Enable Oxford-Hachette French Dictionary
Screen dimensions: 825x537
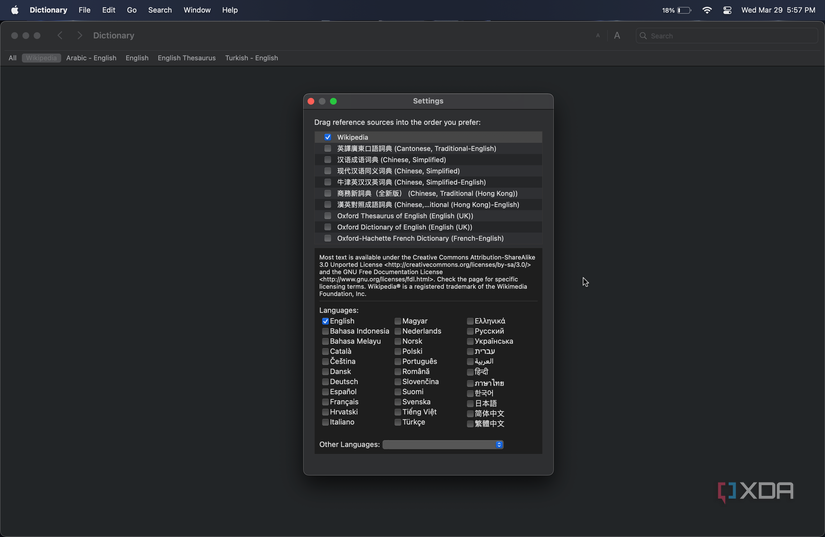click(328, 238)
